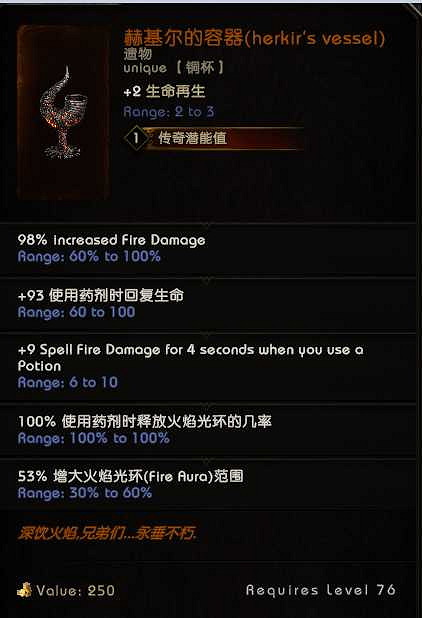The width and height of the screenshot is (422, 618).
Task: Click the Range: 60 to 100 text
Action: click(76, 312)
